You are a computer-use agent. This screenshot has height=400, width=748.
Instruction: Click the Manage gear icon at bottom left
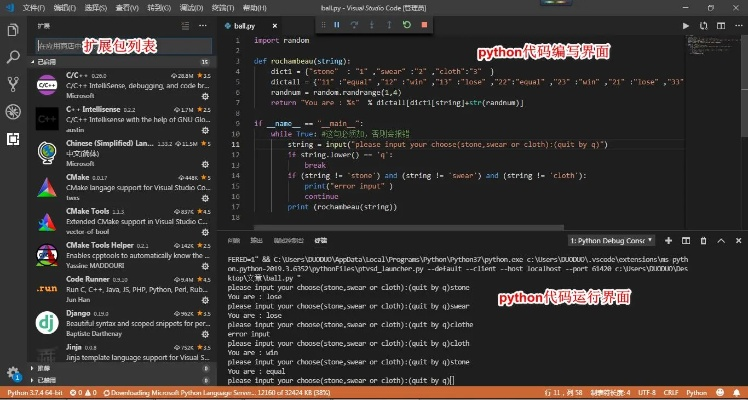[x=13, y=373]
